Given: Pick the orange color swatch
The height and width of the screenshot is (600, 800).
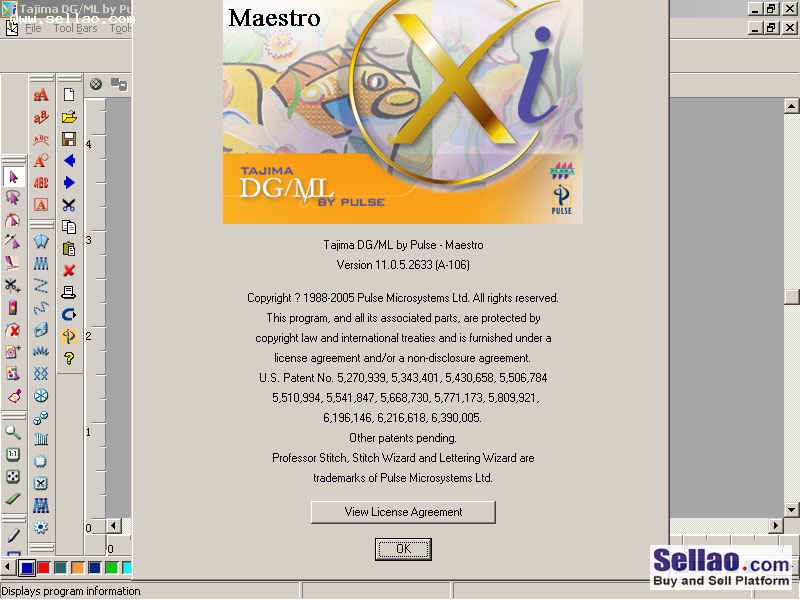Looking at the screenshot, I should click(78, 567).
